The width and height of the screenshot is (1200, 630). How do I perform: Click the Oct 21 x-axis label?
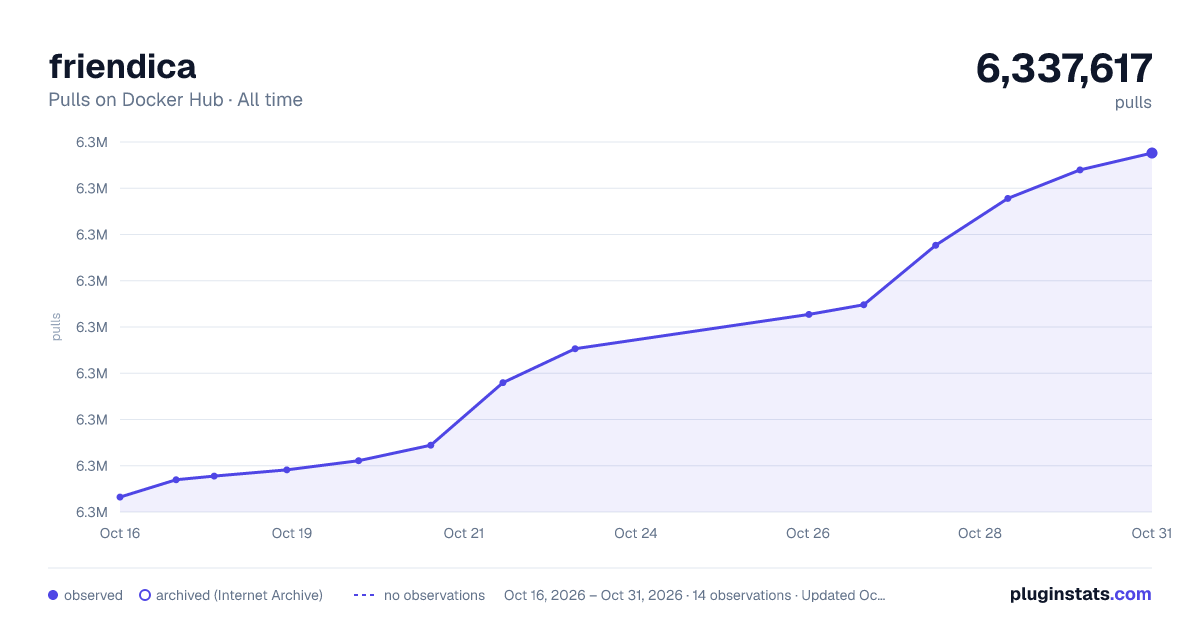pos(464,533)
